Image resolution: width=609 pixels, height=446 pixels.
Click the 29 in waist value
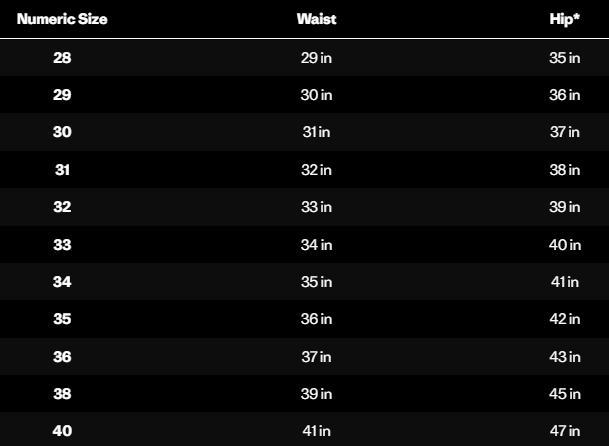(316, 58)
